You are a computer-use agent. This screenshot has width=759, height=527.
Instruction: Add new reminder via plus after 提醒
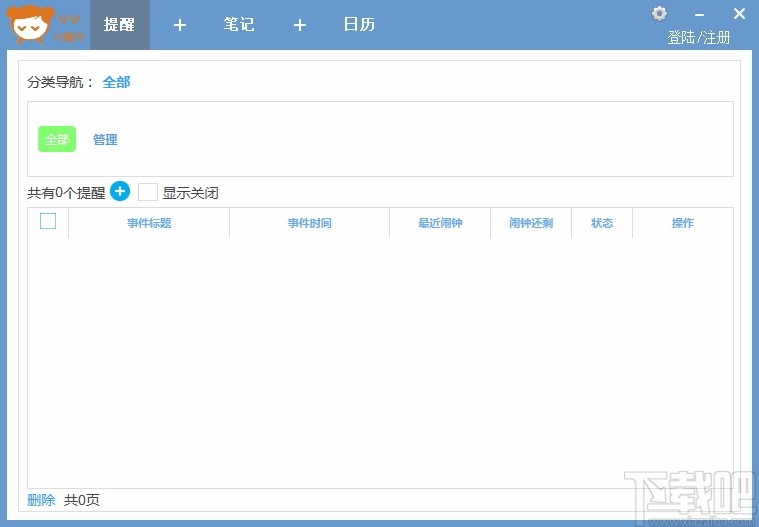(x=180, y=25)
